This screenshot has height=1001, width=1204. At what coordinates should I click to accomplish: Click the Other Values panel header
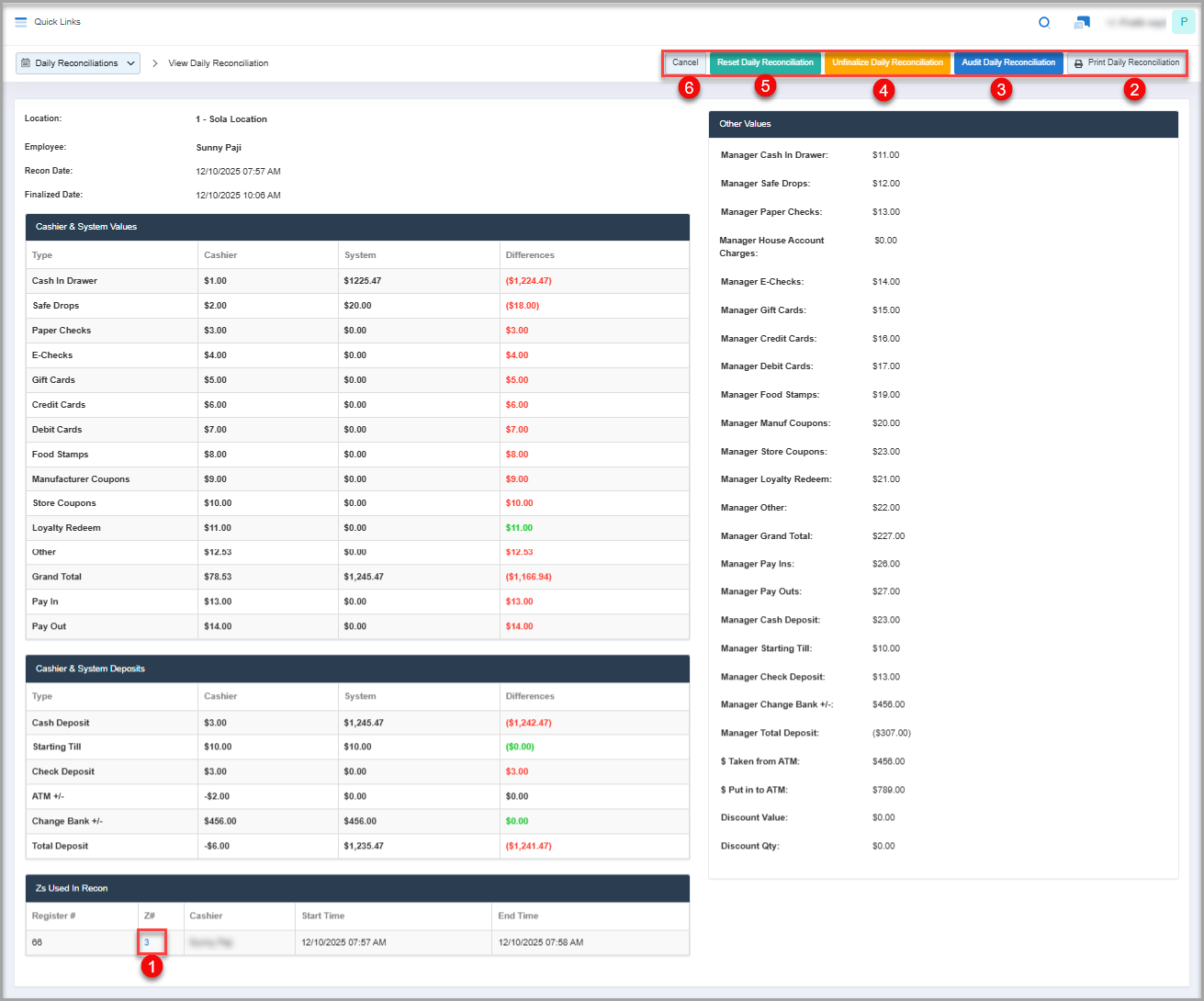[745, 124]
